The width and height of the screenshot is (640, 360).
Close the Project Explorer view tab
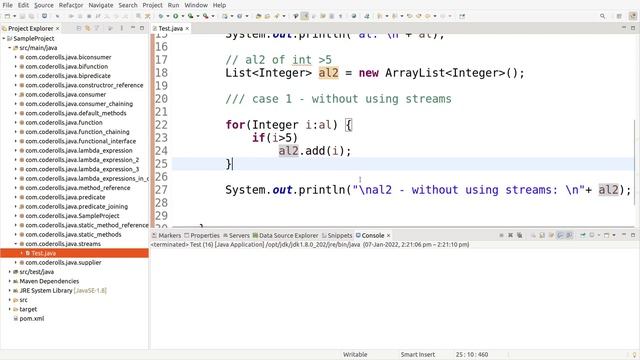[58, 28]
